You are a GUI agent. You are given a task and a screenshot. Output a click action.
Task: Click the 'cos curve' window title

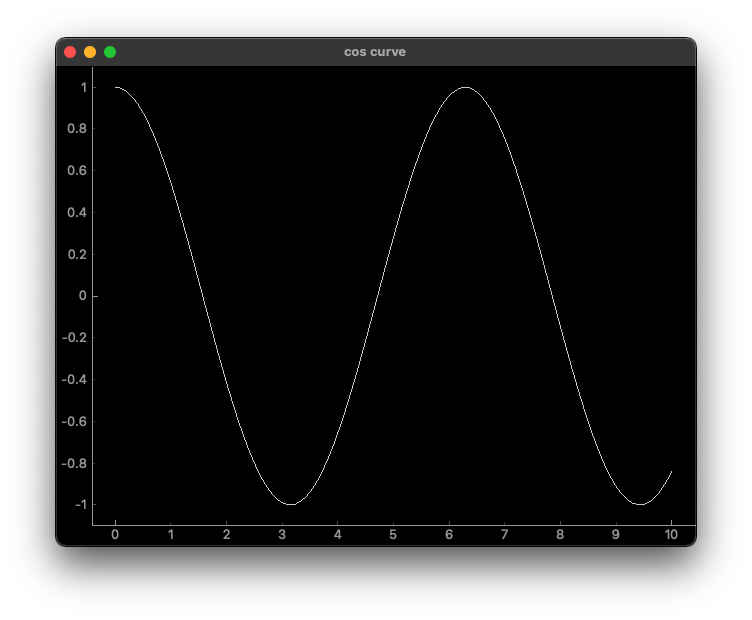pyautogui.click(x=375, y=52)
